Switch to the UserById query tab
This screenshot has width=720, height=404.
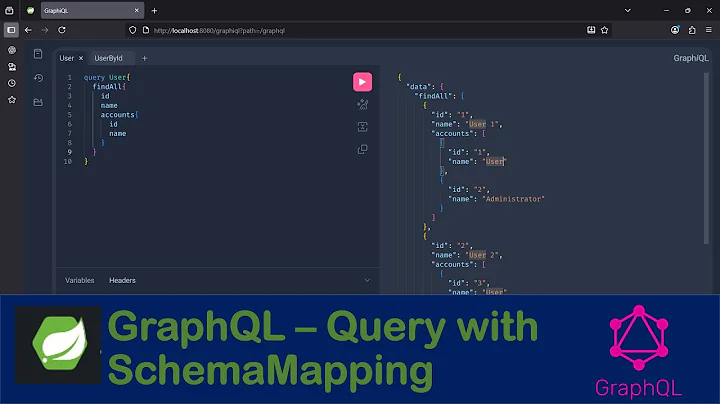[x=108, y=58]
